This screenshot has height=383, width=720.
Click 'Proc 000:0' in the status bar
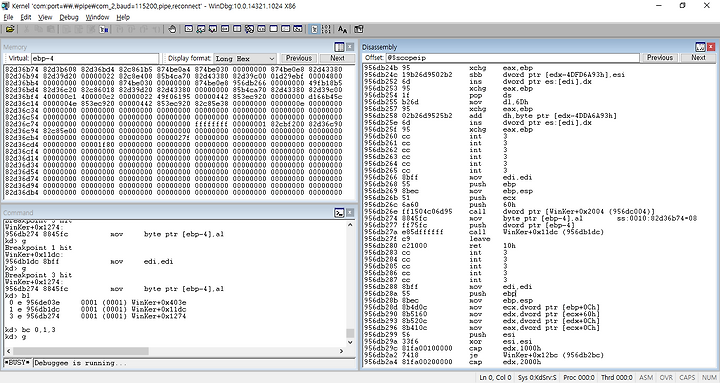pos(579,377)
